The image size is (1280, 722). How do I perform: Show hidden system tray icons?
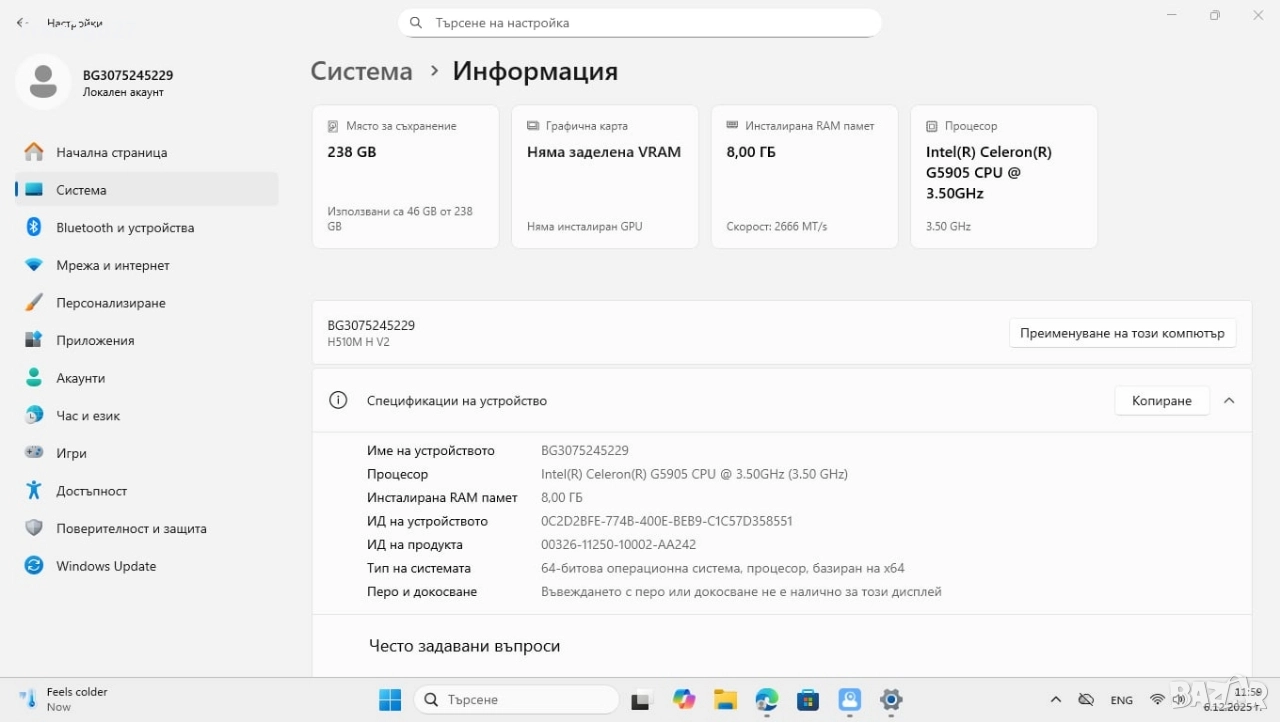click(1055, 700)
